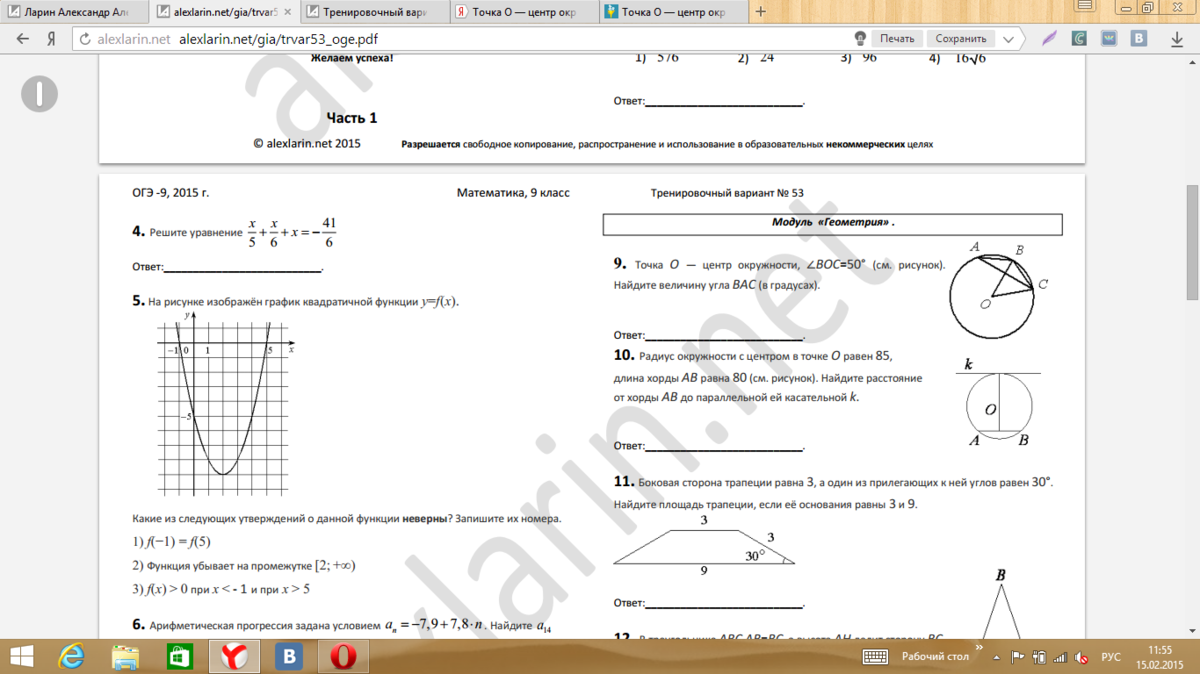Open the touch keyboard icon in taskbar
Image resolution: width=1200 pixels, height=674 pixels.
click(x=875, y=656)
